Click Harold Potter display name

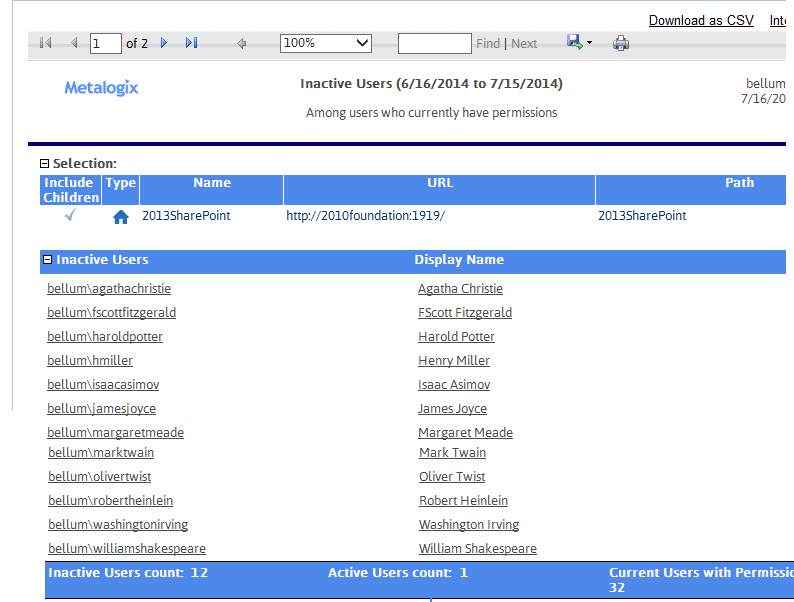456,337
